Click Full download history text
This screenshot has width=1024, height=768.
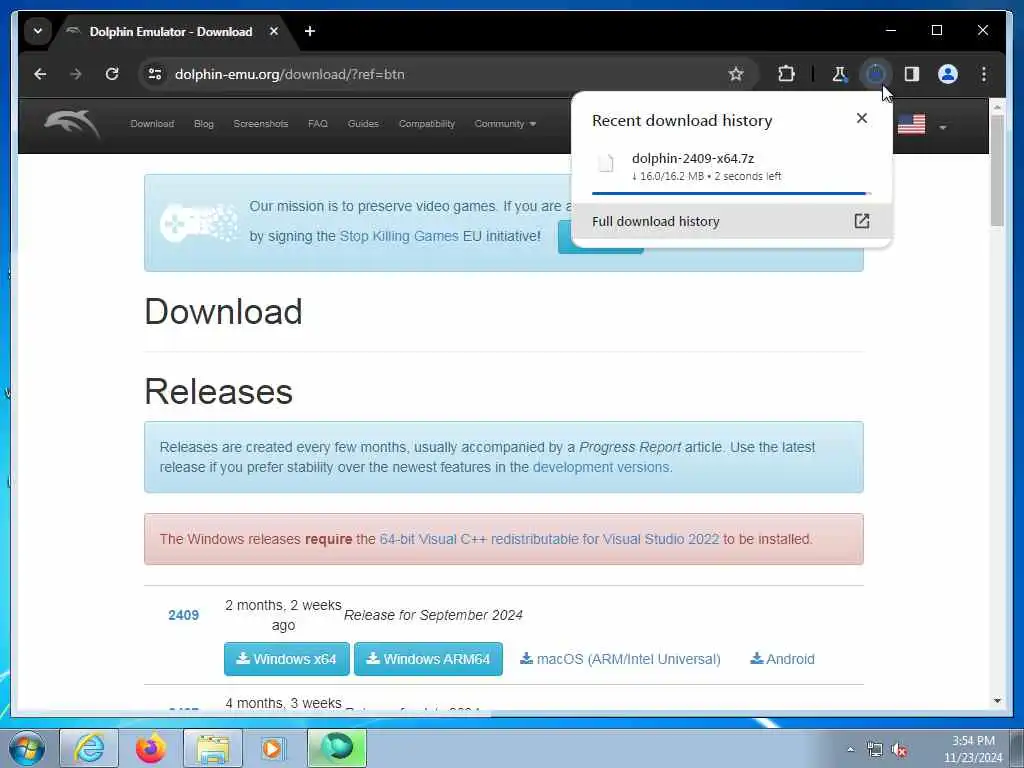(x=656, y=221)
